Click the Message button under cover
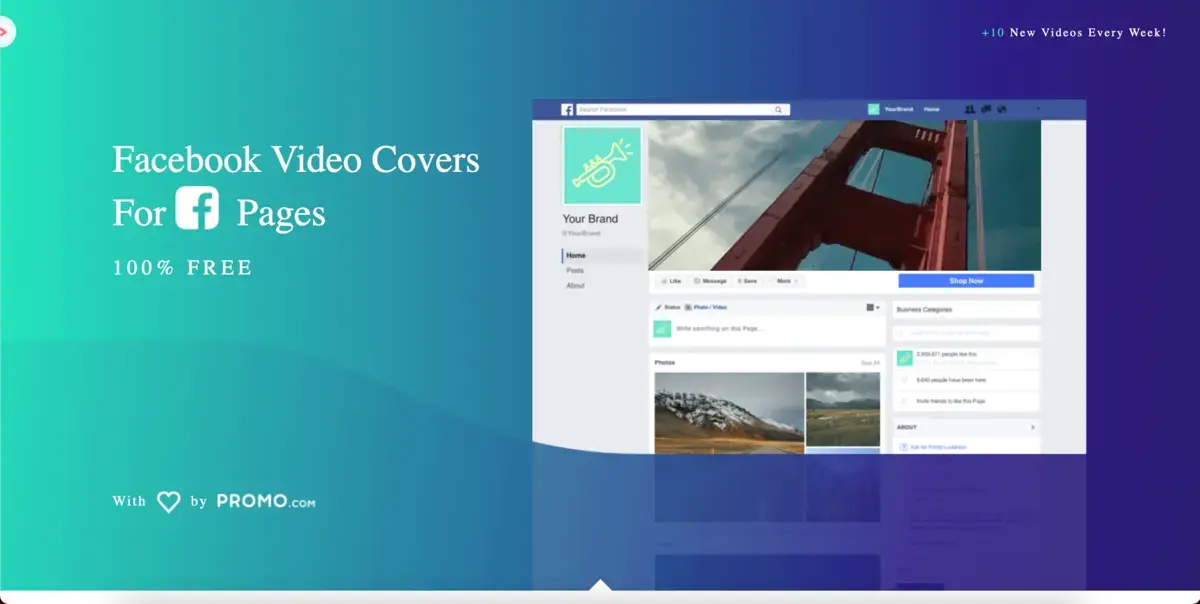The width and height of the screenshot is (1200, 604). [x=710, y=281]
